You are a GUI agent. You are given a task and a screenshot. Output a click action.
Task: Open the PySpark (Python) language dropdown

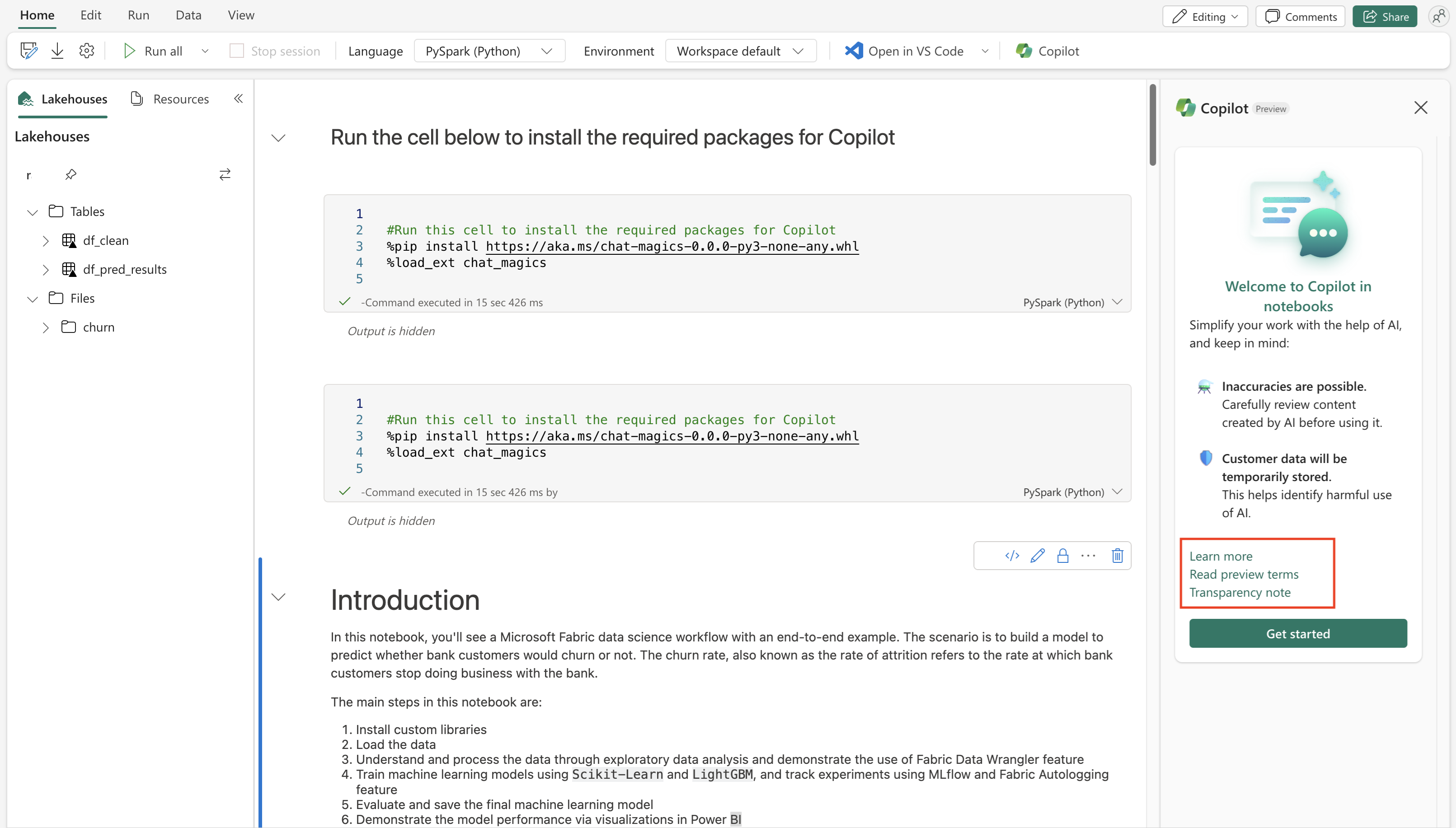(x=489, y=51)
